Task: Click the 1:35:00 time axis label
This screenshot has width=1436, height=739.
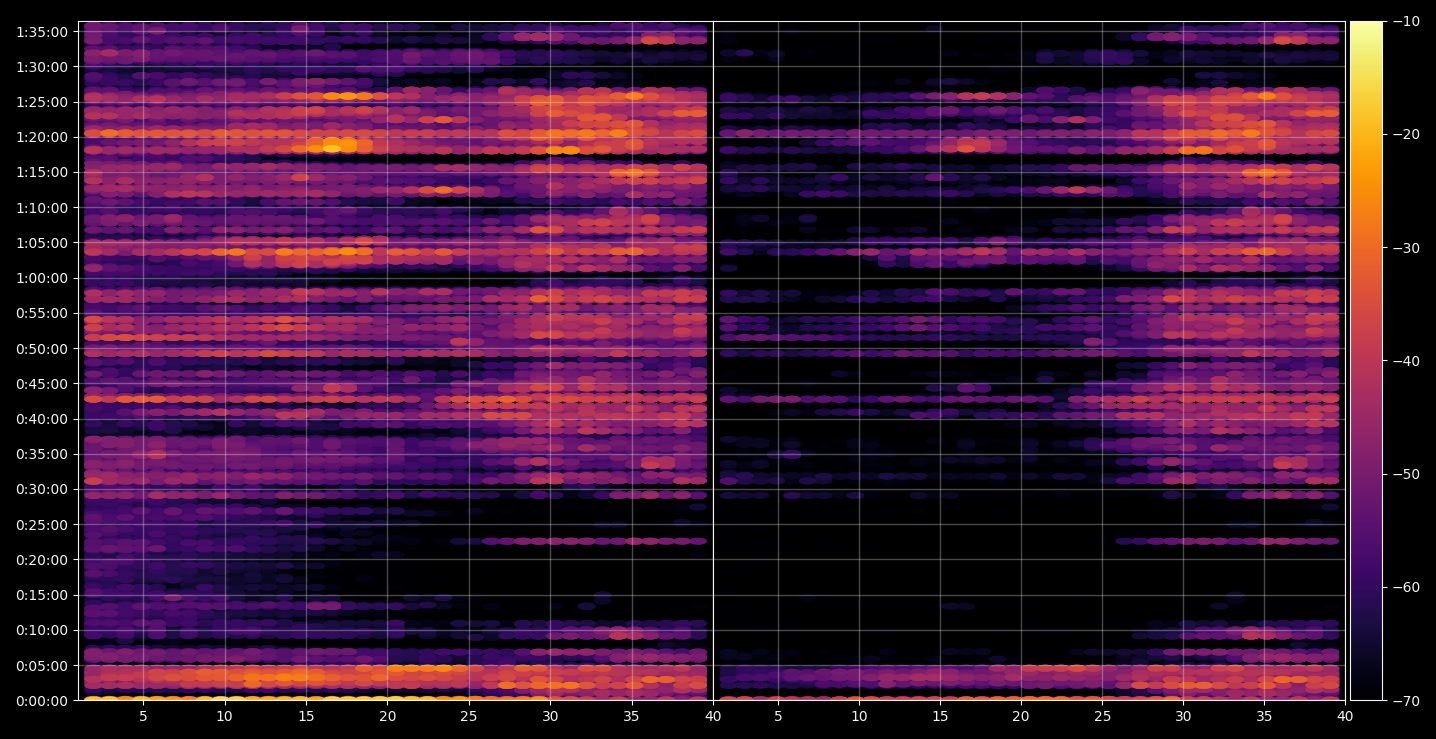Action: [41, 32]
